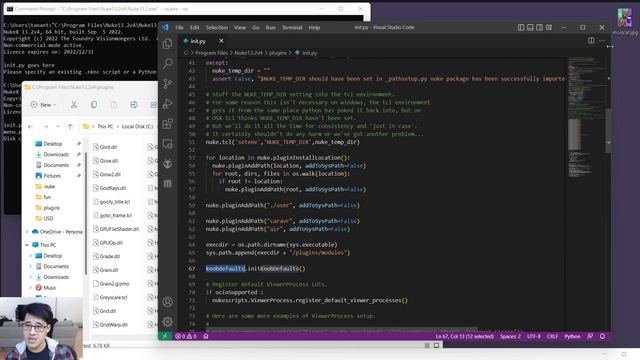Click Rename icon in File Explorer toolbar
The width and height of the screenshot is (640, 360).
134,104
